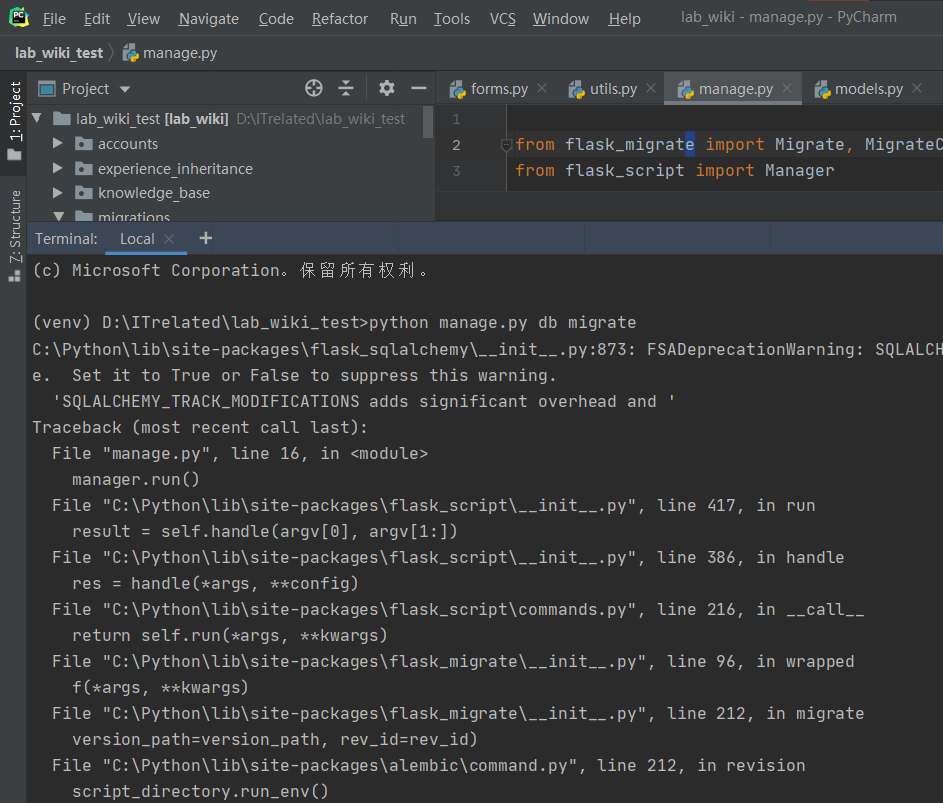Switch to the models.py tab
943x803 pixels.
pyautogui.click(x=868, y=89)
